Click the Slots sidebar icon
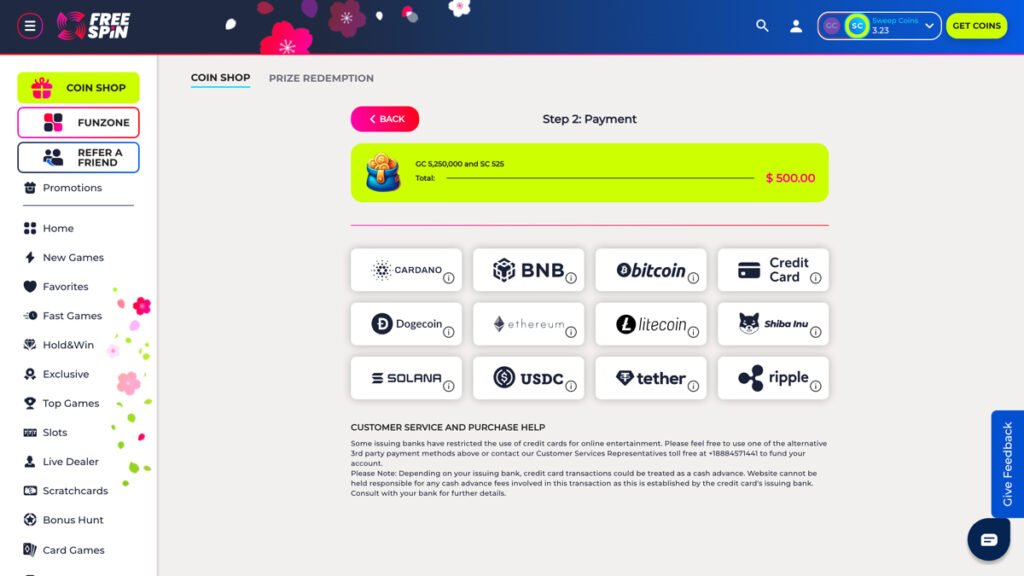This screenshot has width=1024, height=576. (x=30, y=432)
